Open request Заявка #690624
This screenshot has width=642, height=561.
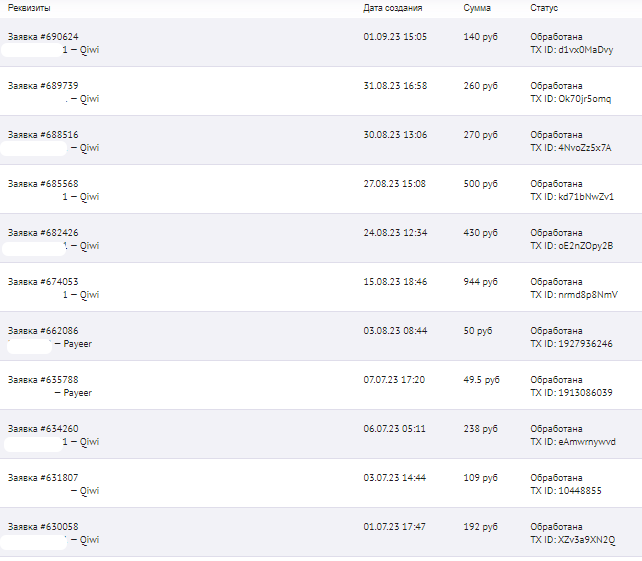coord(43,36)
